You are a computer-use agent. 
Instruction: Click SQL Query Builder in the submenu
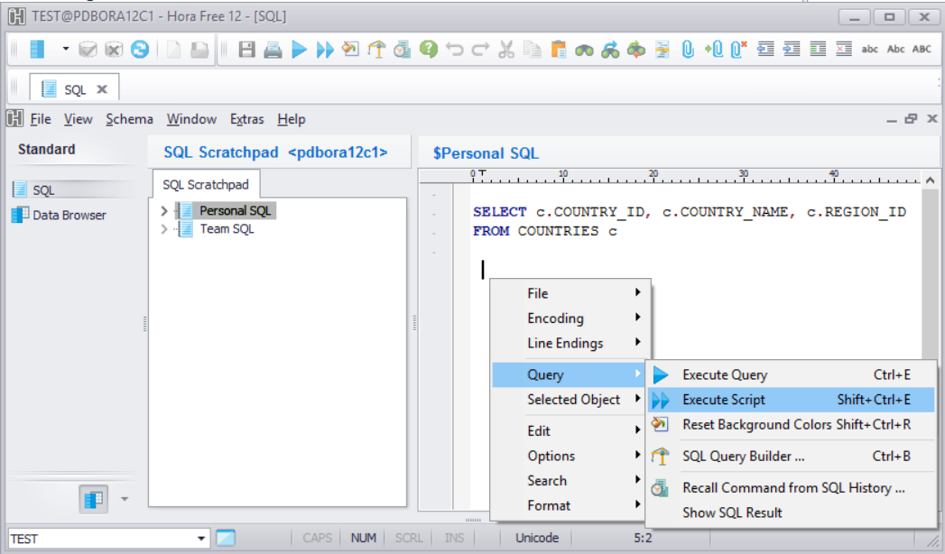click(743, 456)
